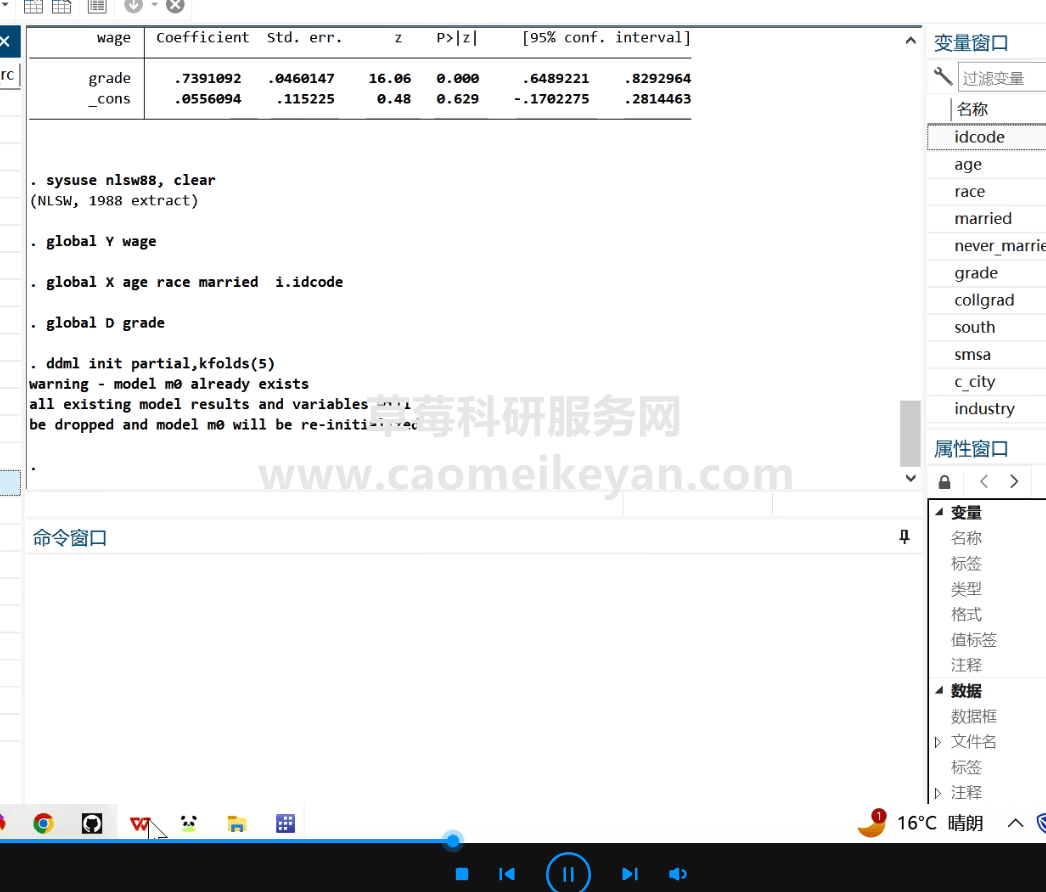This screenshot has height=892, width=1046.
Task: Select the collgrad variable
Action: point(987,300)
